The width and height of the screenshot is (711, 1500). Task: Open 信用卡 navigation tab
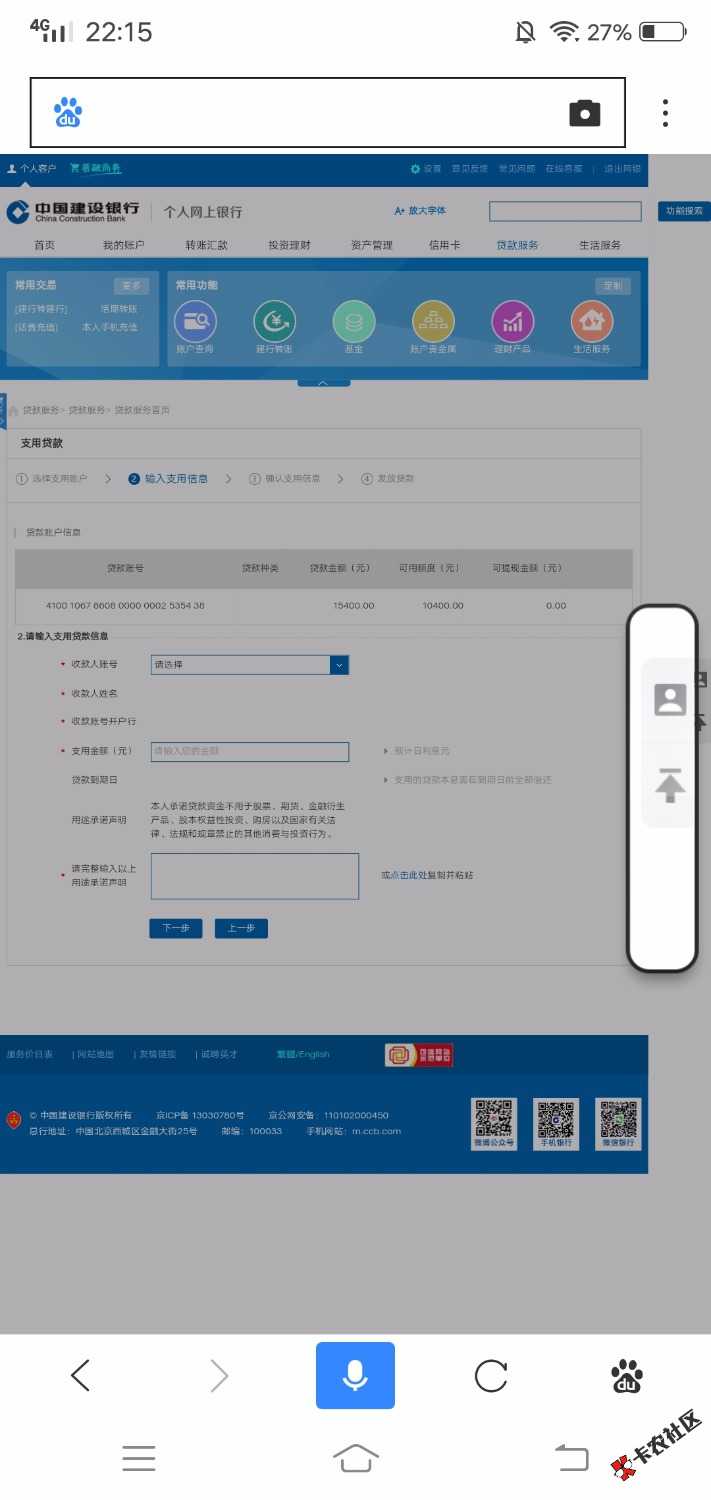click(445, 245)
